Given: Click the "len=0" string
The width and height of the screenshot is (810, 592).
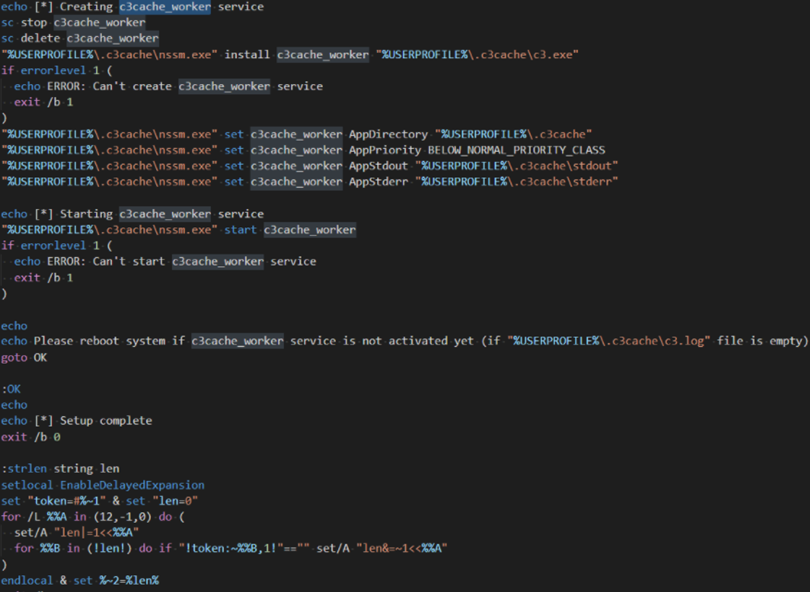Looking at the screenshot, I should click(x=175, y=501).
